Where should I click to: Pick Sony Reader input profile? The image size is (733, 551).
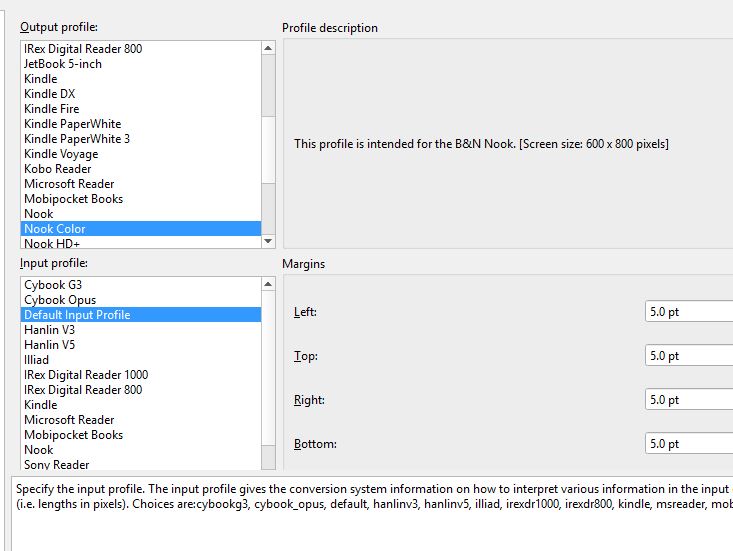pos(57,465)
